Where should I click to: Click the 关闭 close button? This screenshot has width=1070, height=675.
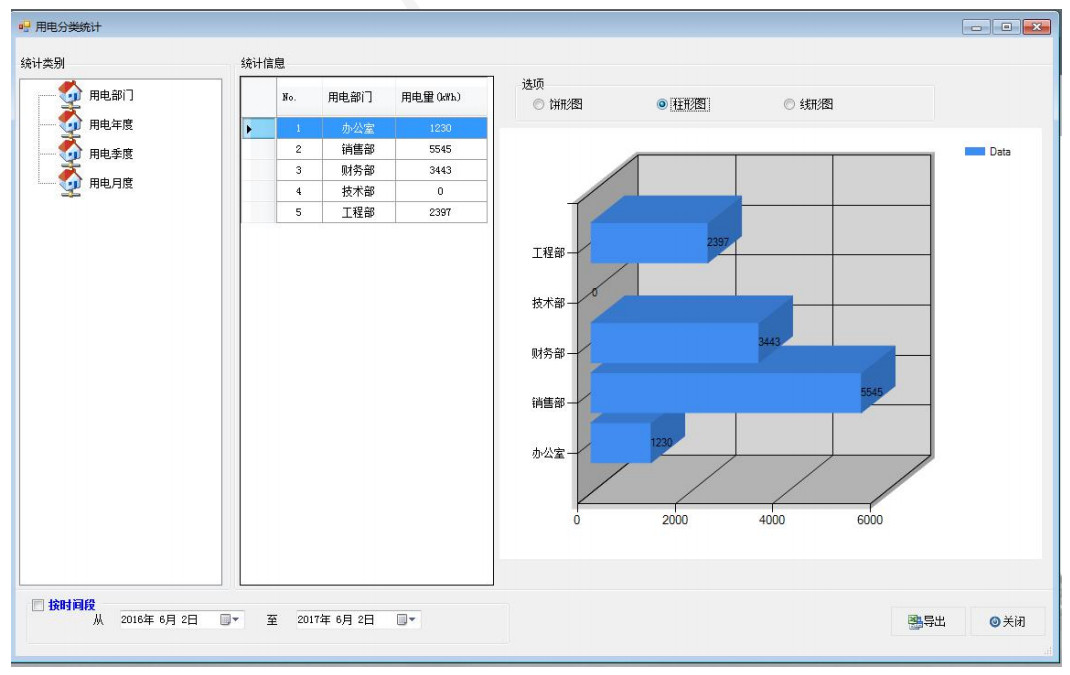click(x=1008, y=621)
